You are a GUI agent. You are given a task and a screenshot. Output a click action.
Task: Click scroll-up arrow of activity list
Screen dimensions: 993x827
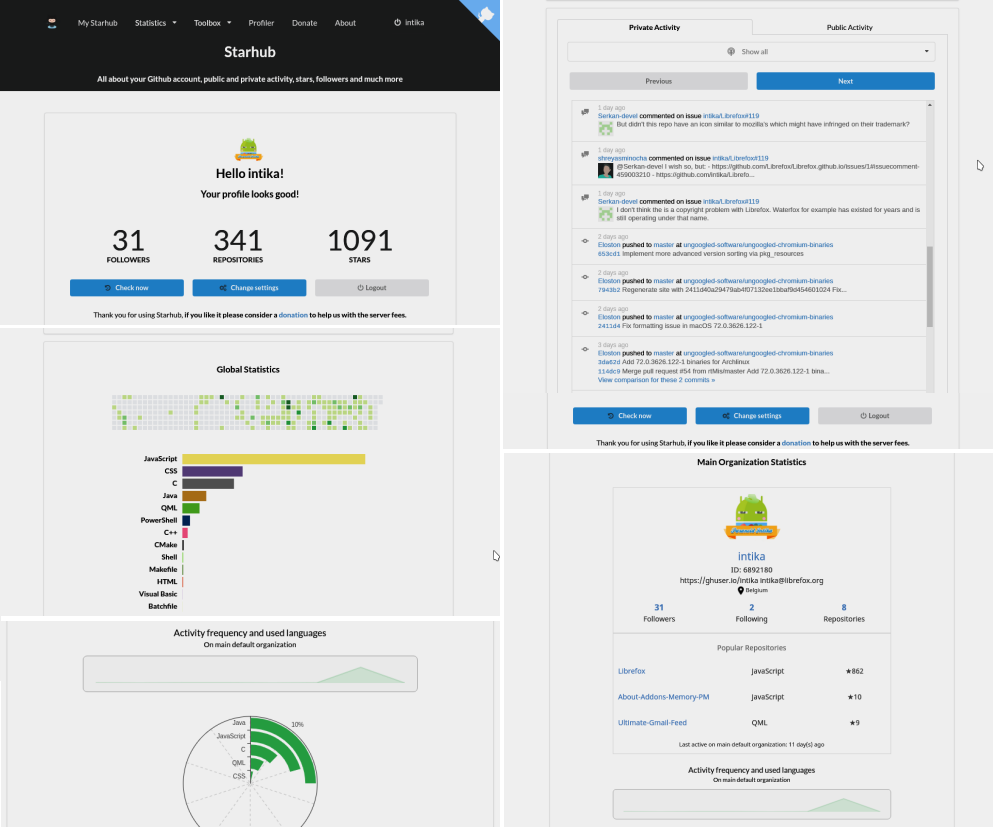pyautogui.click(x=930, y=105)
